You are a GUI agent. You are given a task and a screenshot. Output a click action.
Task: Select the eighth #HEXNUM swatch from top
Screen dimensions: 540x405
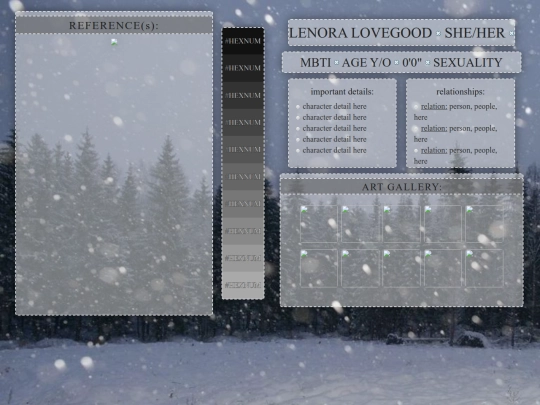click(243, 231)
